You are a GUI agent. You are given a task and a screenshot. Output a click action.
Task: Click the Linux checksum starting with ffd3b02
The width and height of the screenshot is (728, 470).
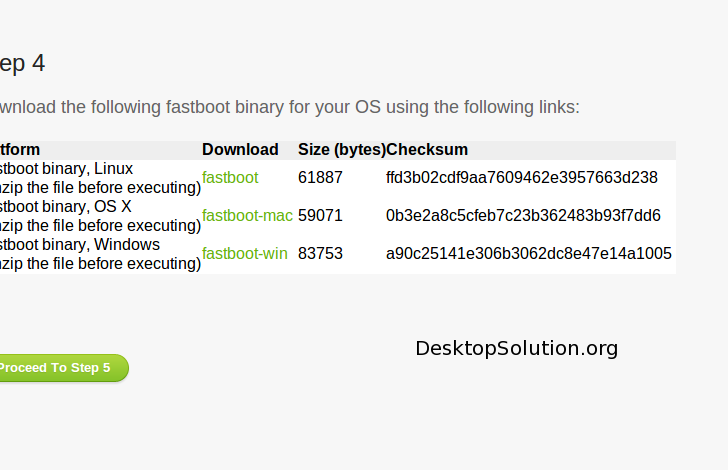(521, 178)
